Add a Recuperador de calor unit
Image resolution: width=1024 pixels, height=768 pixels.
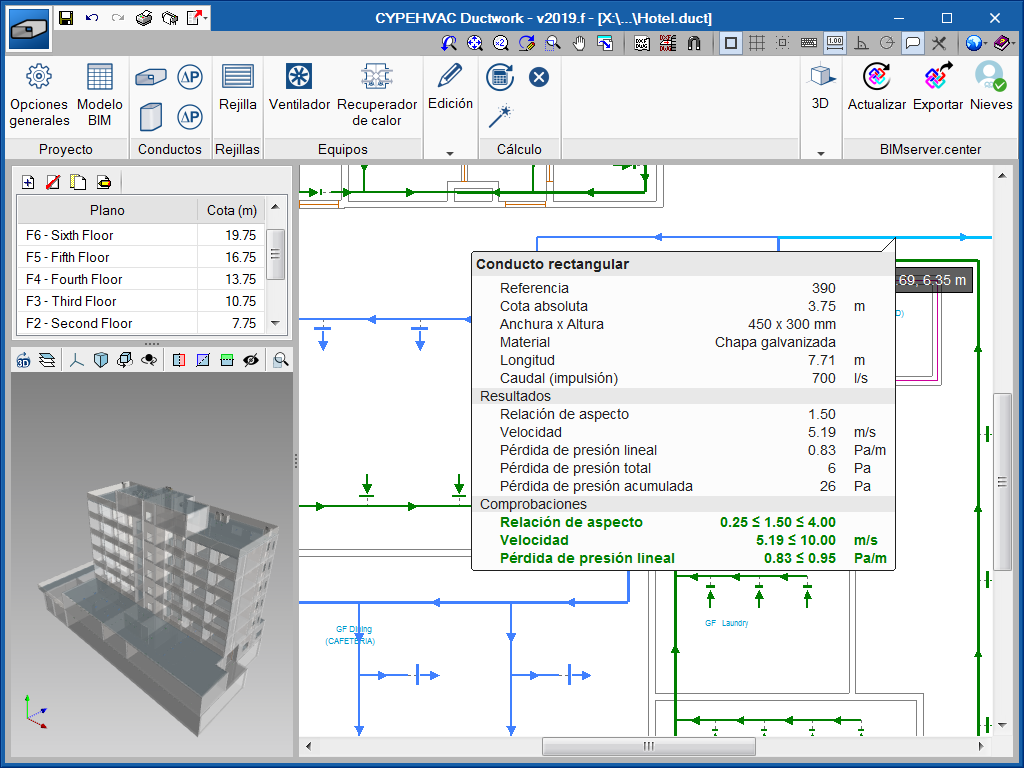(x=377, y=95)
